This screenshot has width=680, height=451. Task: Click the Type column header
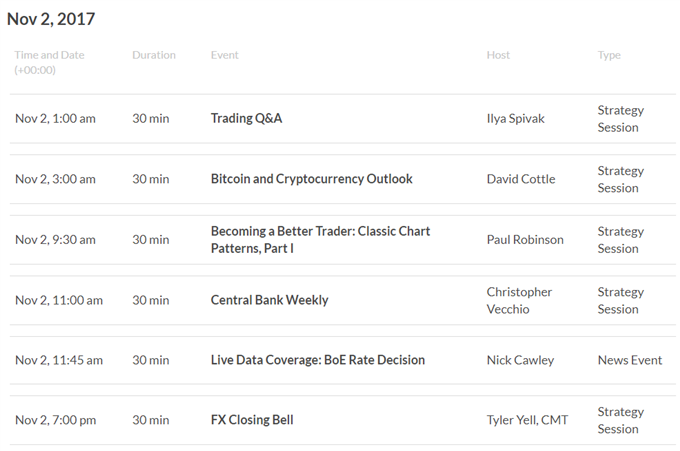point(609,56)
